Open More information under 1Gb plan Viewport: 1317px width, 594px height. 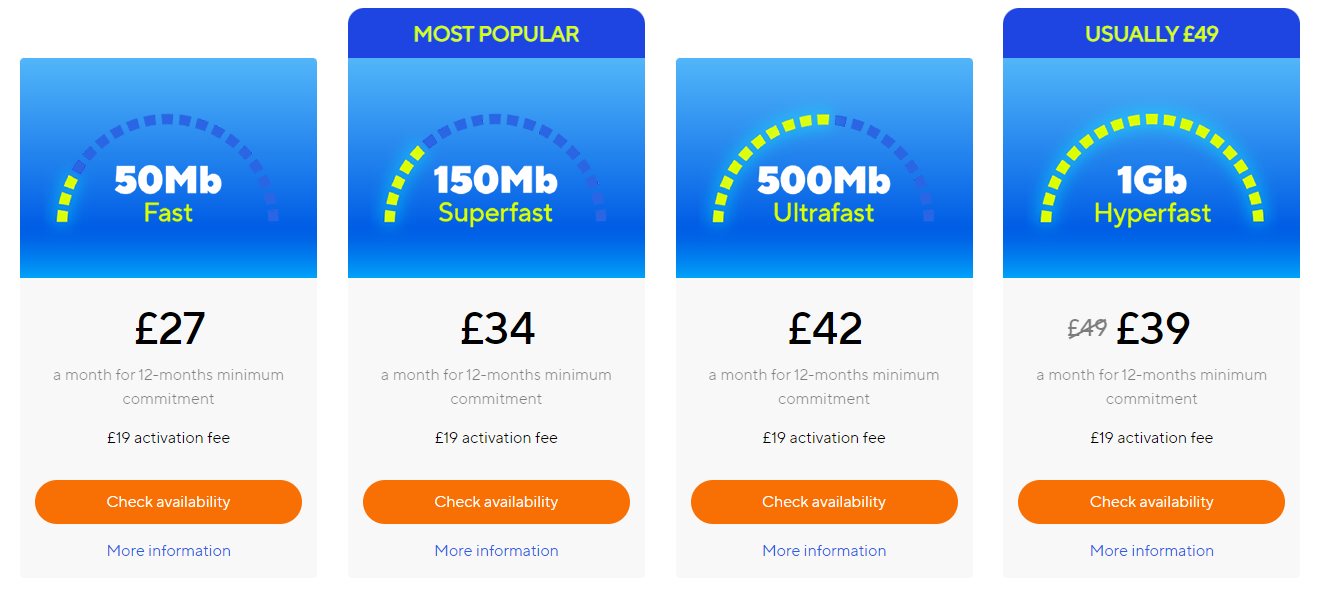coord(1151,551)
